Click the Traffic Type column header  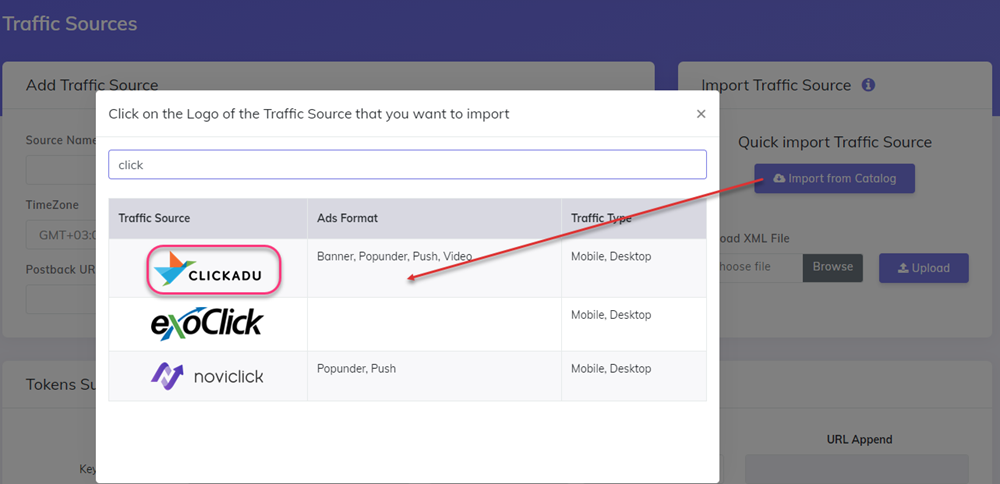tap(634, 218)
